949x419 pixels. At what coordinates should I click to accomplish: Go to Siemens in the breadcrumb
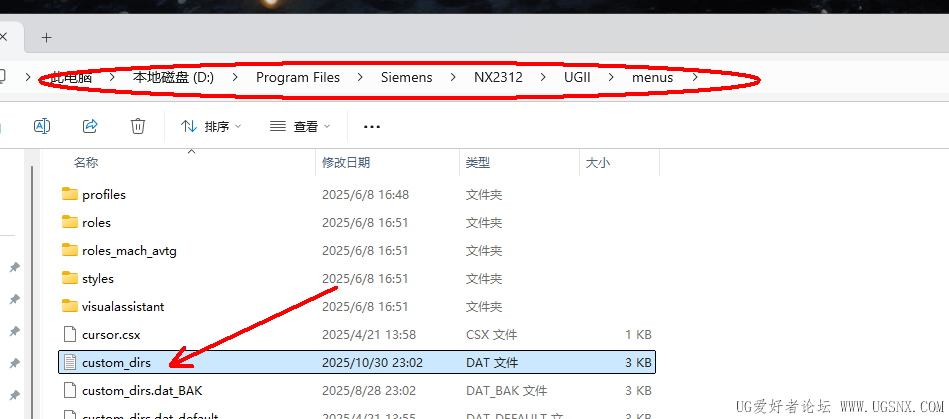(407, 78)
